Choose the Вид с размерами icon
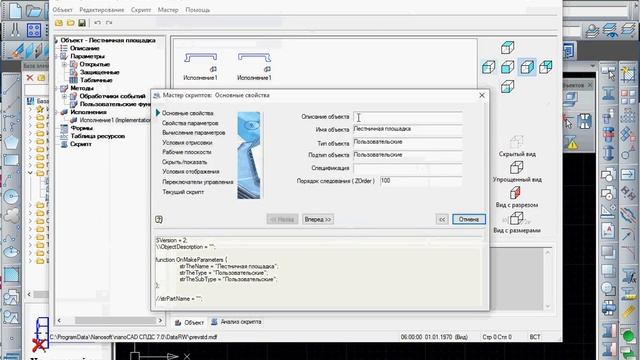The height and width of the screenshot is (360, 640). point(516,218)
